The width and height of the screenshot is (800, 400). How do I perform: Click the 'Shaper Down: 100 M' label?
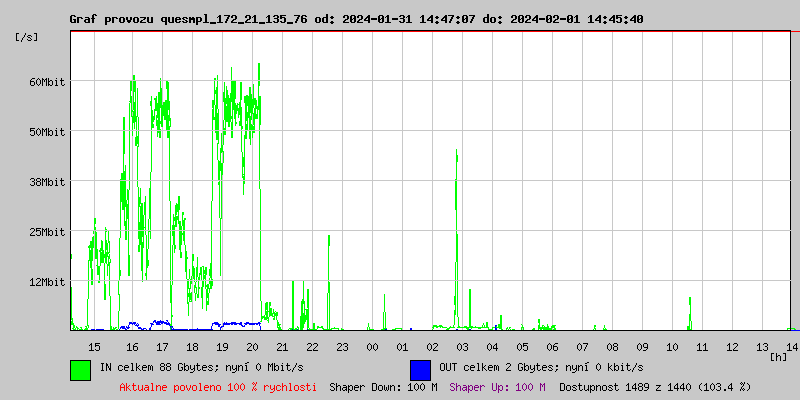[x=383, y=387]
